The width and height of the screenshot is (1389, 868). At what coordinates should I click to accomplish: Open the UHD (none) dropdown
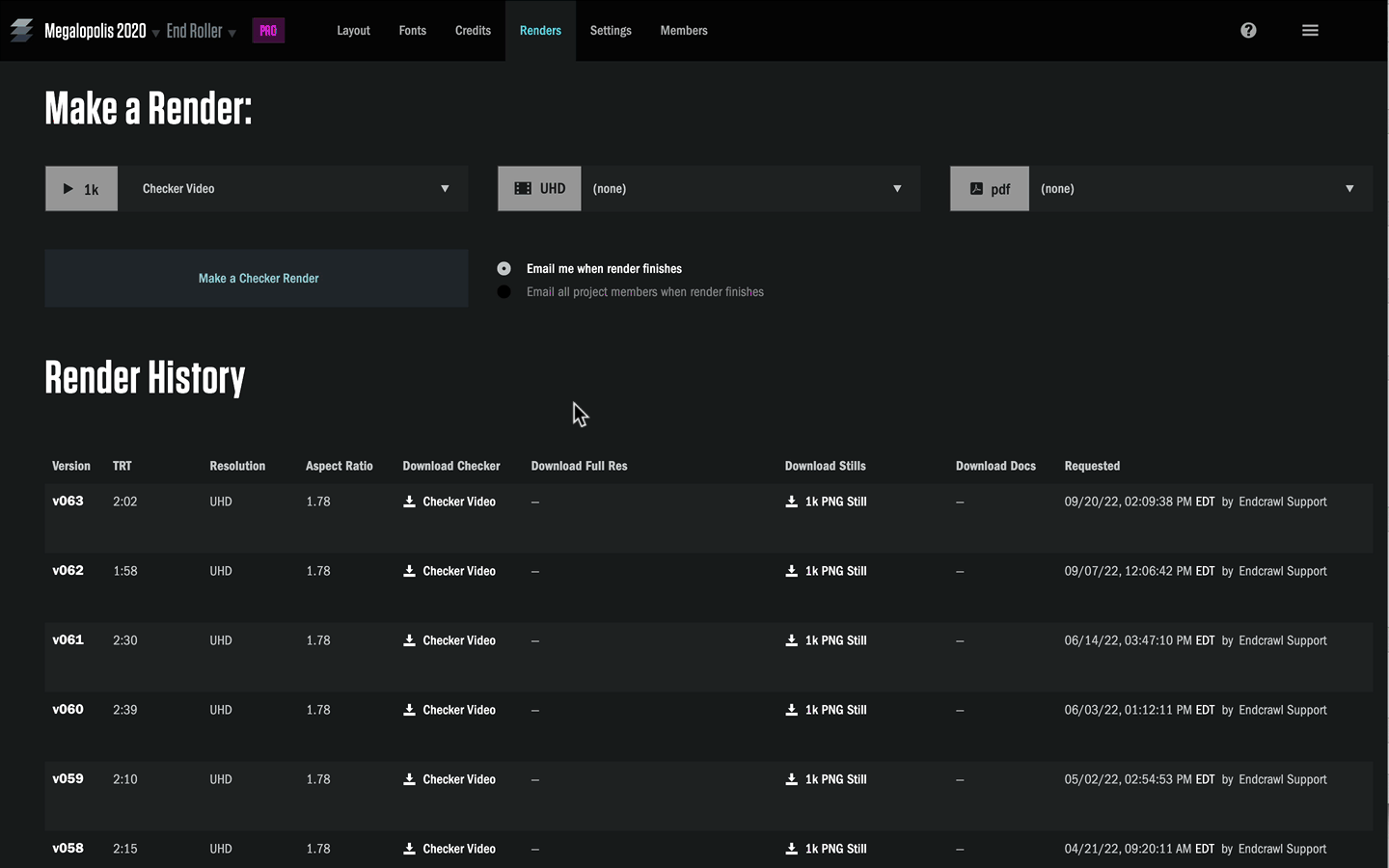click(x=750, y=189)
